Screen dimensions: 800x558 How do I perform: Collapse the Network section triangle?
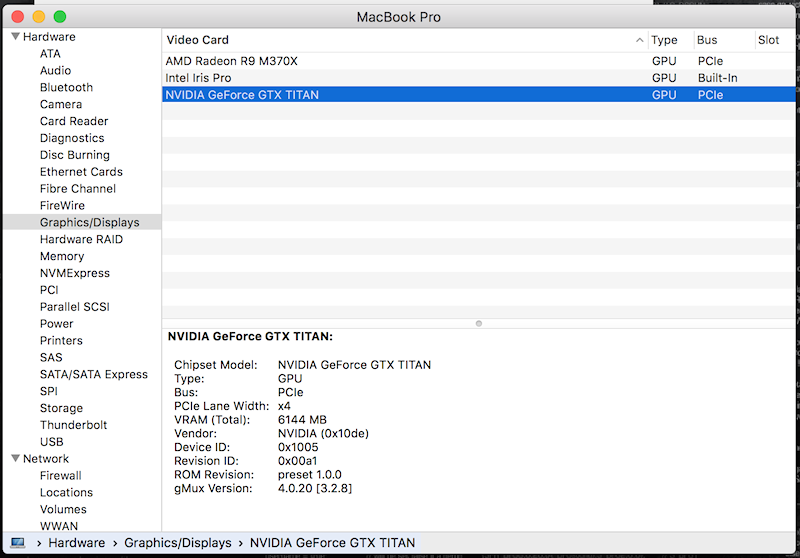[x=16, y=459]
